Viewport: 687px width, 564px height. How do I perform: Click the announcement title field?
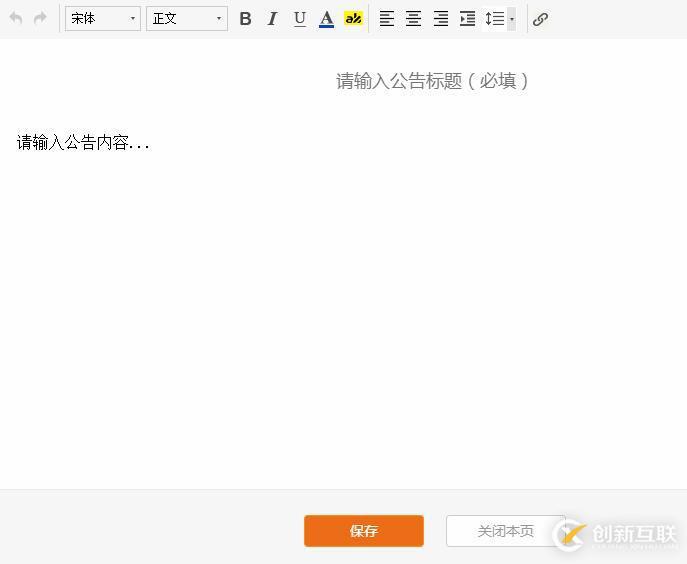[432, 81]
